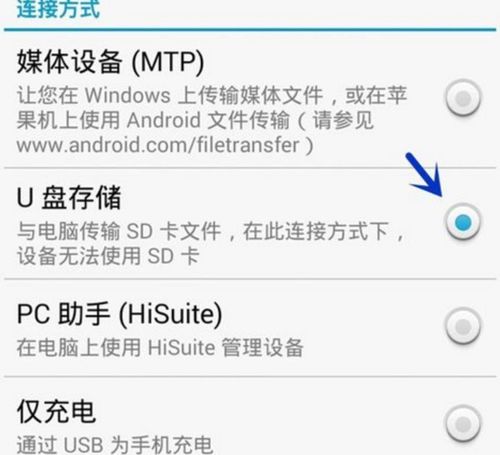Tap the U 盘存储 title
The image size is (500, 455).
coord(69,198)
